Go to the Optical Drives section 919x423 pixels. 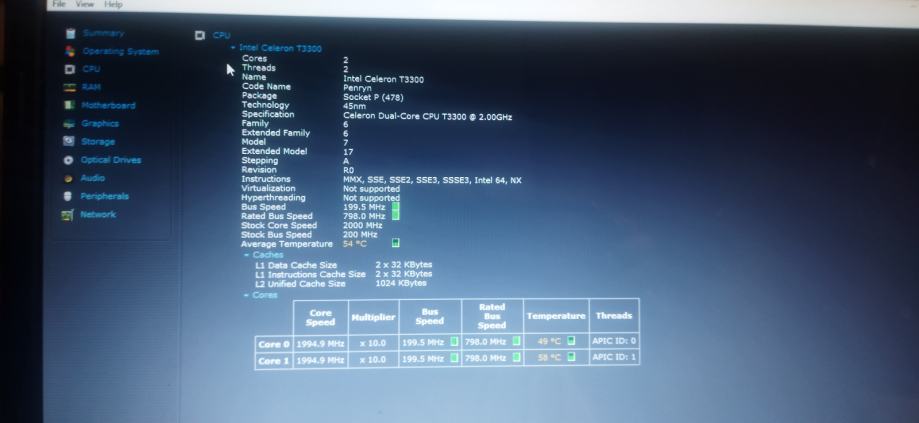(x=111, y=160)
